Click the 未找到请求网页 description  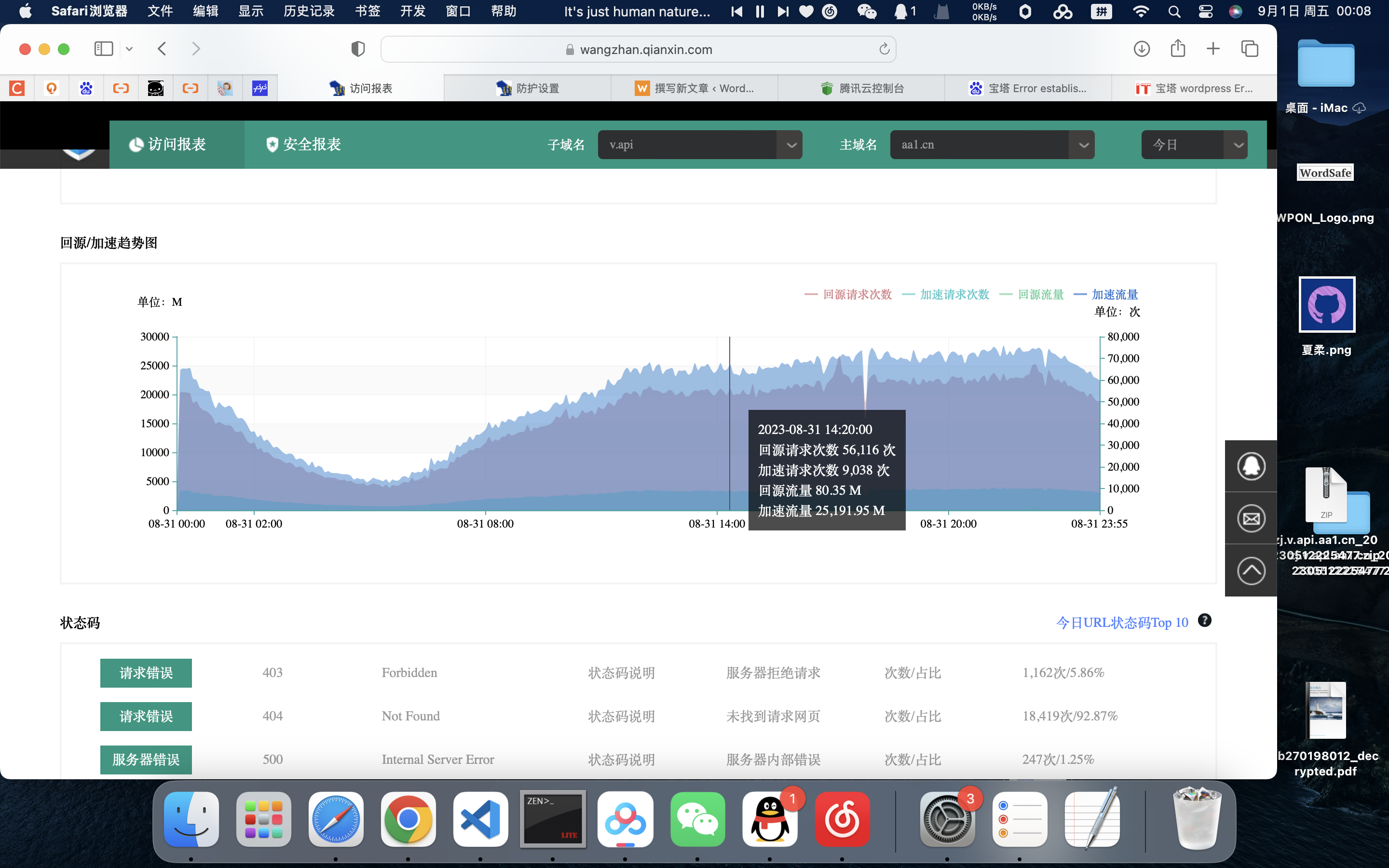point(773,717)
